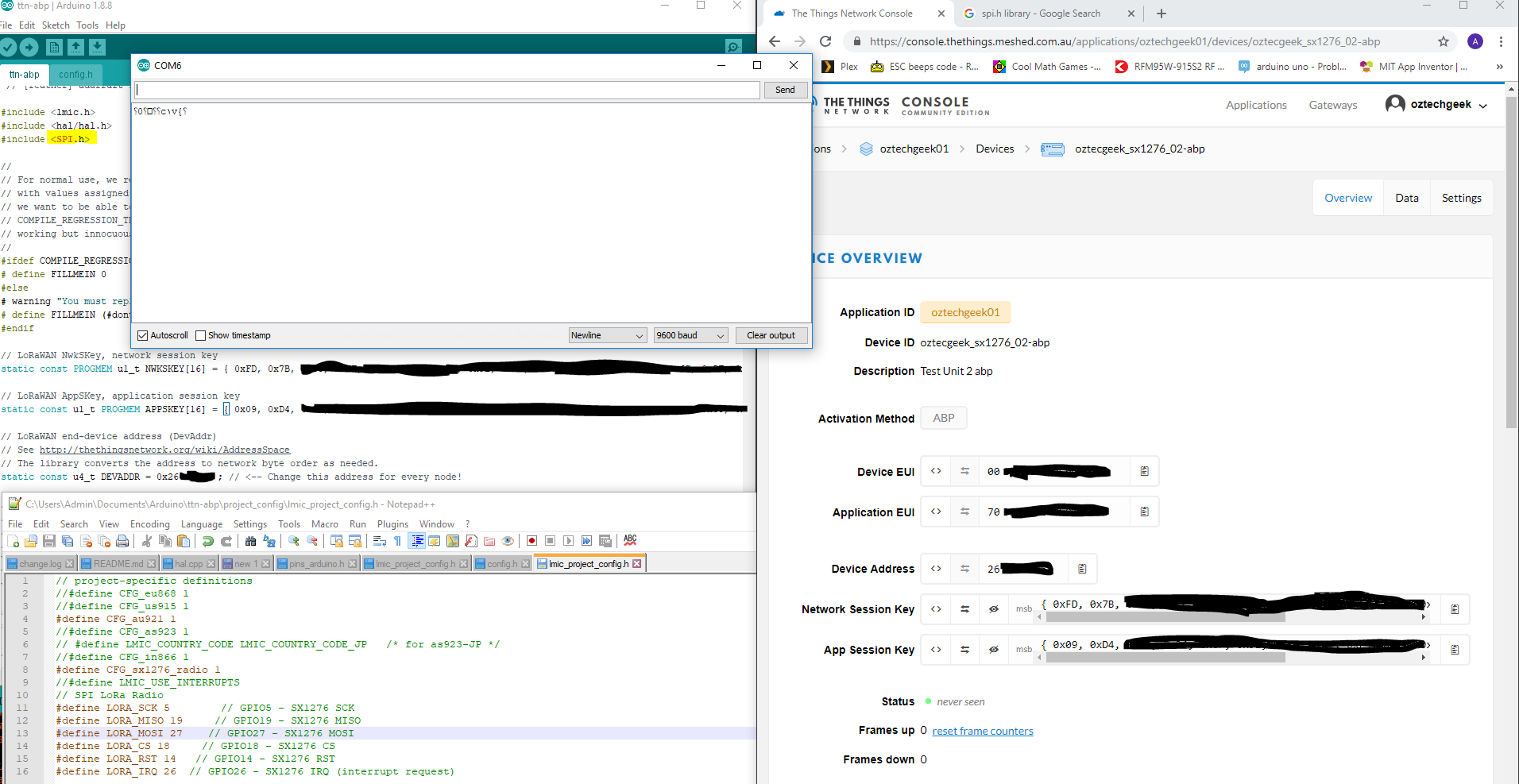
Task: Open Gateways link in TTN header
Action: (x=1333, y=105)
